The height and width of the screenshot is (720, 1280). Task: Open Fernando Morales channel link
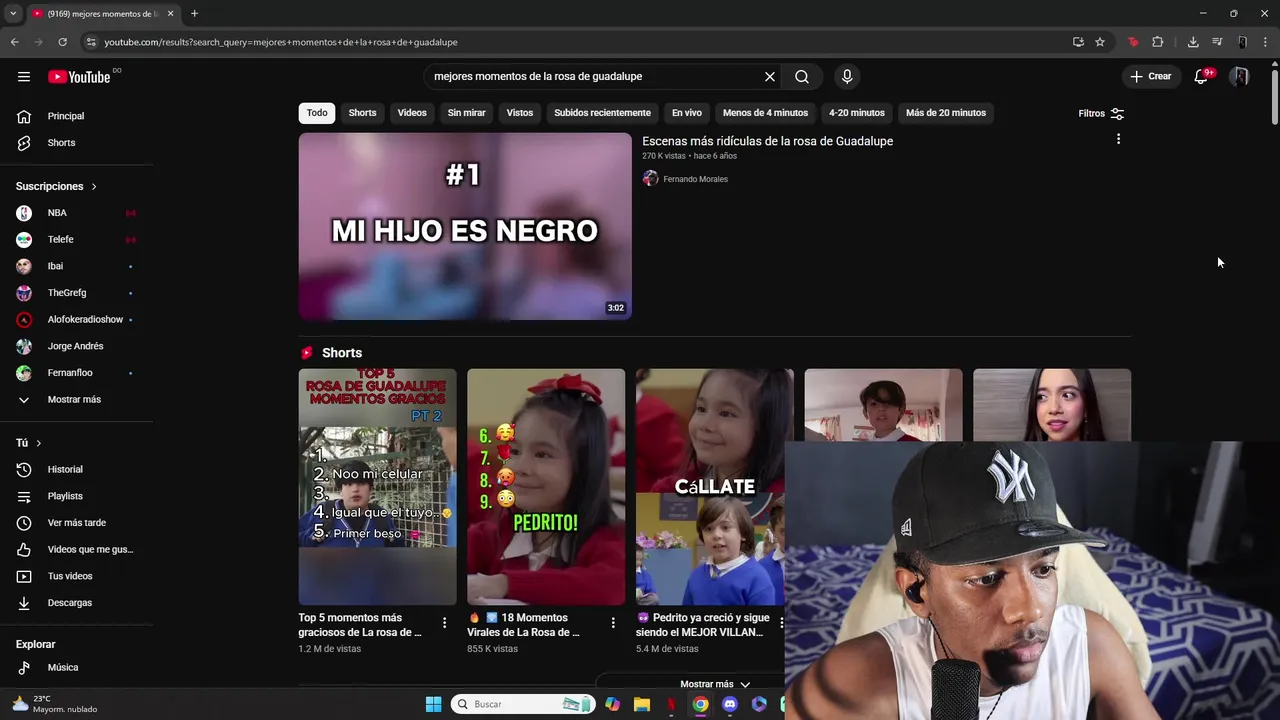(695, 179)
